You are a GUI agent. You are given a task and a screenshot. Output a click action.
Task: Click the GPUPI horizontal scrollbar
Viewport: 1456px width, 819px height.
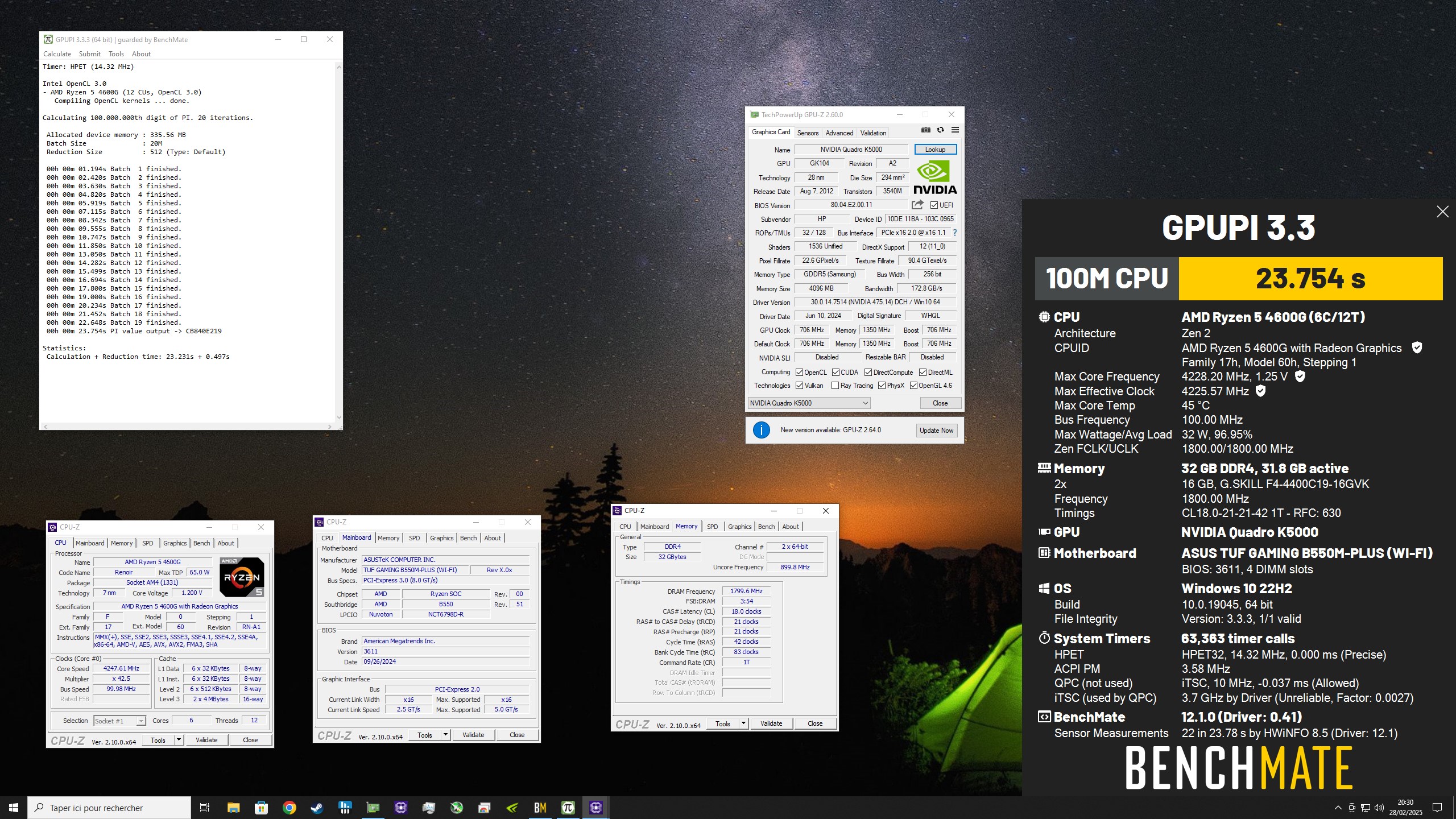click(187, 426)
